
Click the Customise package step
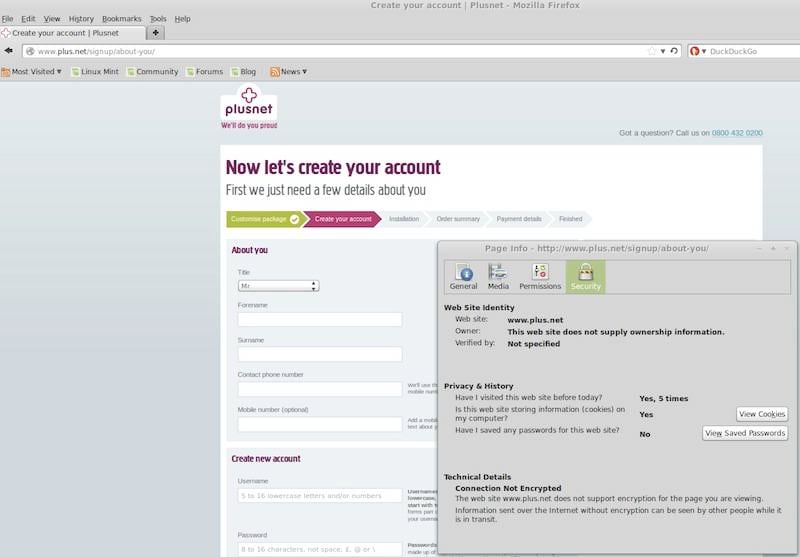(264, 219)
